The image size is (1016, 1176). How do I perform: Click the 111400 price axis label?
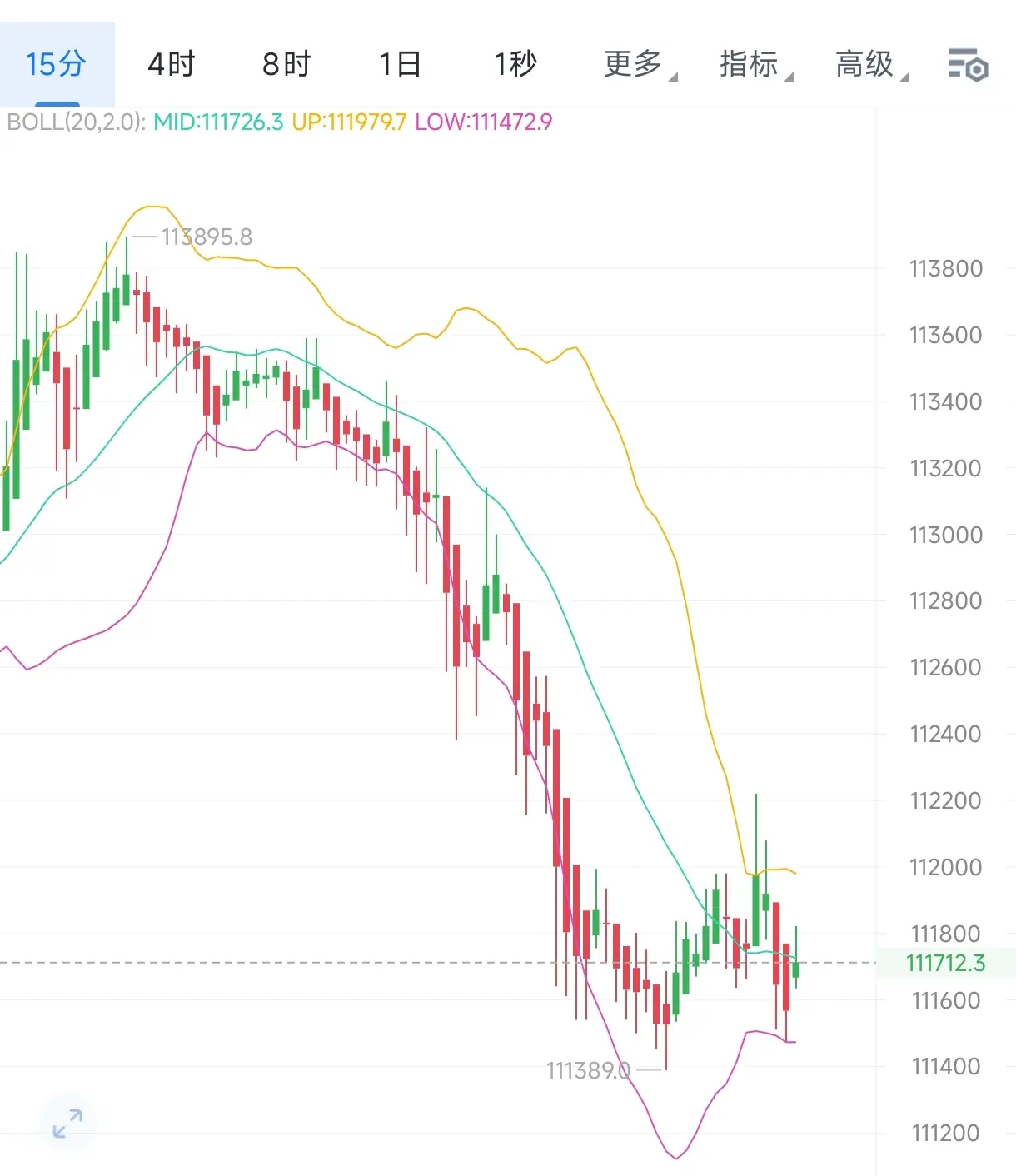pos(945,1066)
